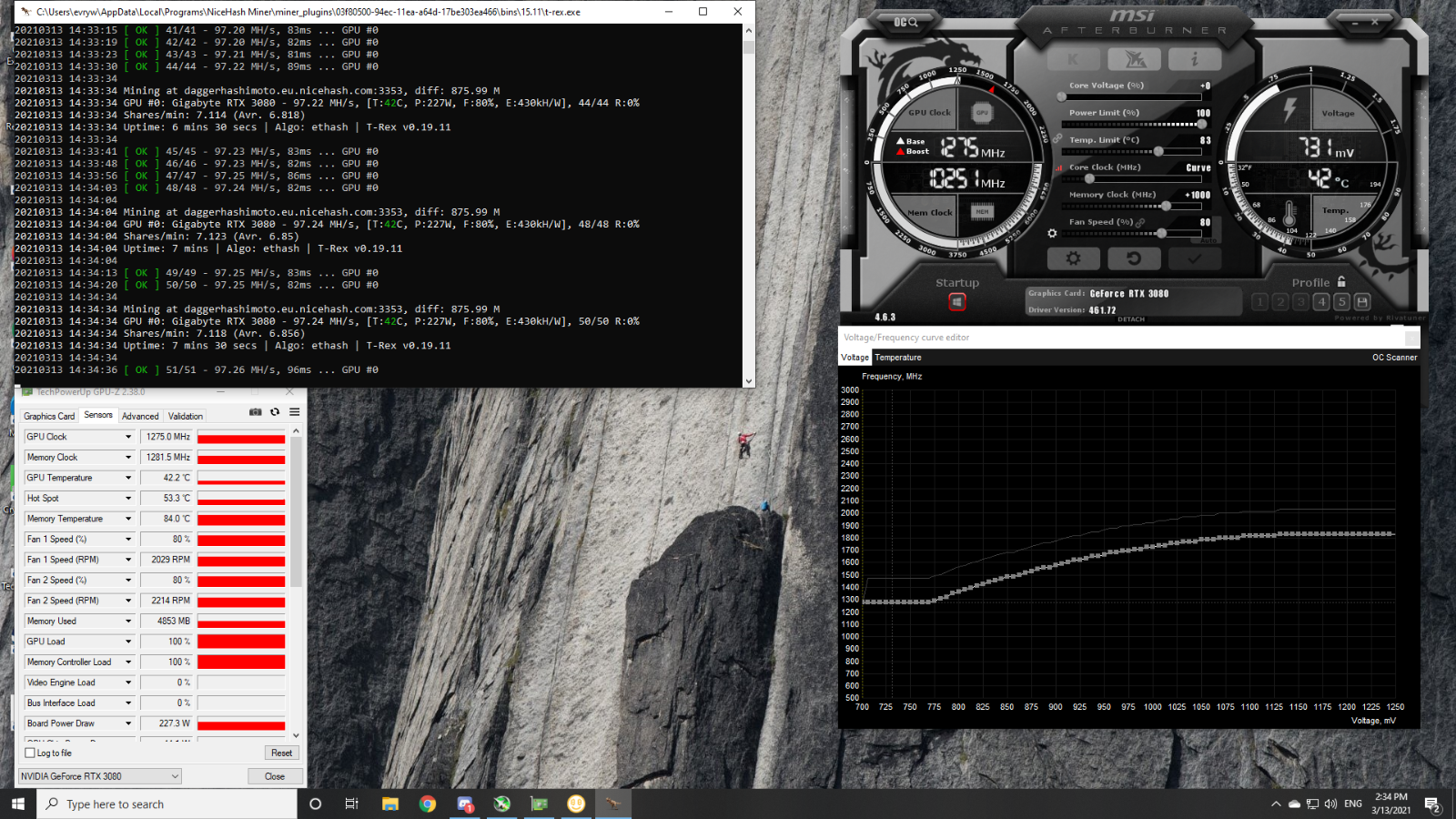Open Google Chrome from the taskbar
Screen dimensions: 1456x819
(428, 804)
